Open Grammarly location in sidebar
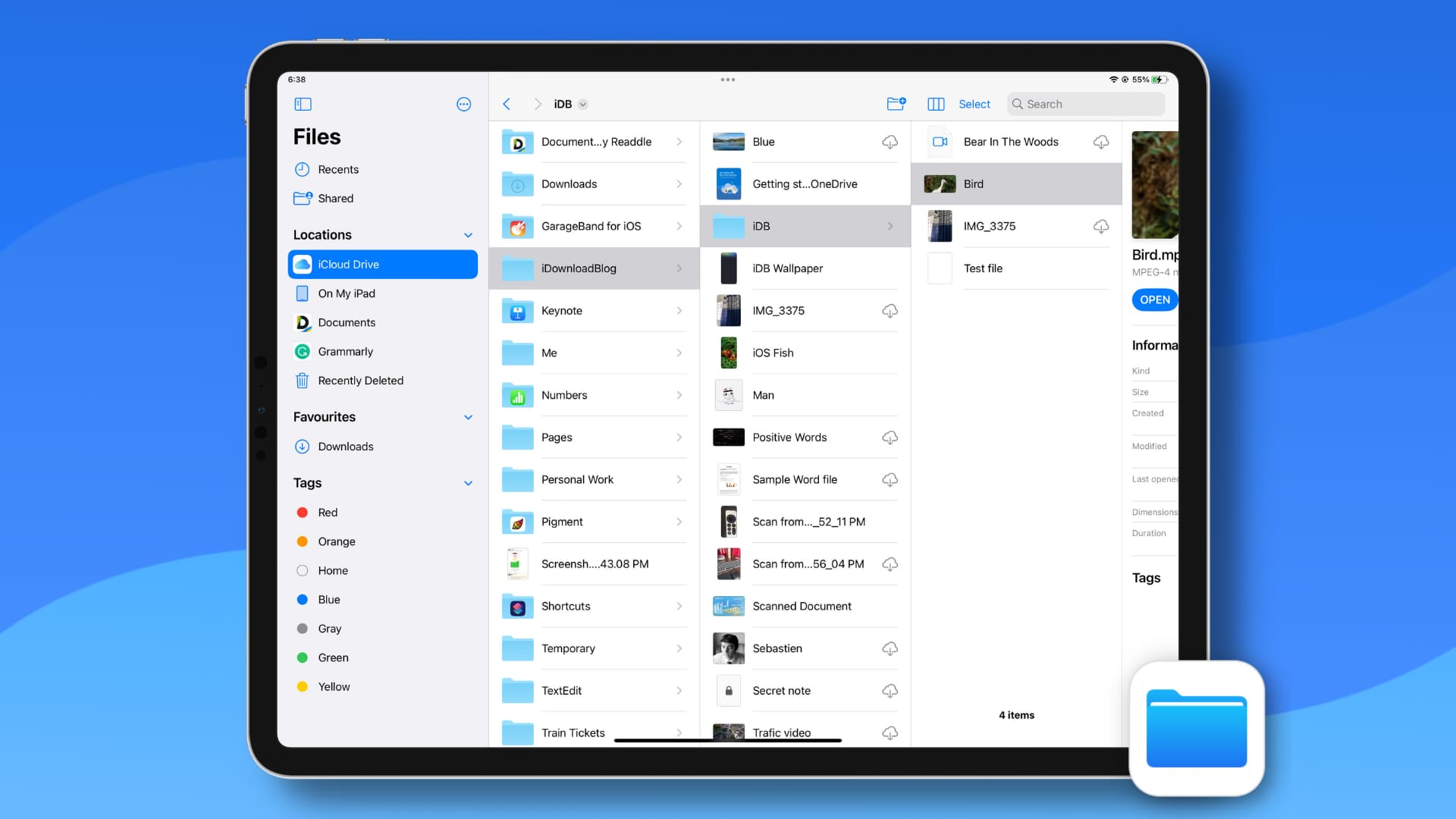The height and width of the screenshot is (819, 1456). tap(382, 352)
